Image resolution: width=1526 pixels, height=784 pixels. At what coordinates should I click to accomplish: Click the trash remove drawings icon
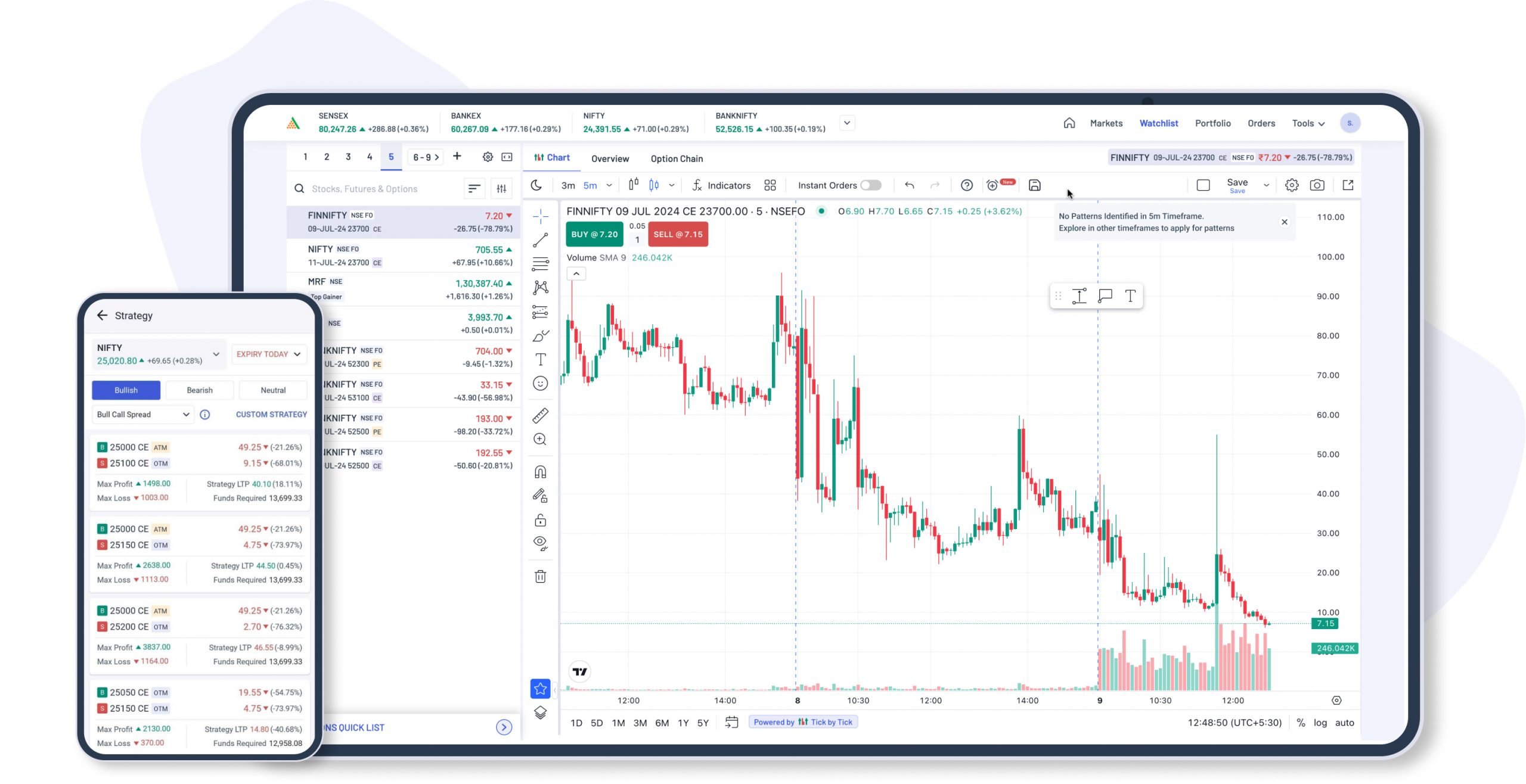[540, 576]
